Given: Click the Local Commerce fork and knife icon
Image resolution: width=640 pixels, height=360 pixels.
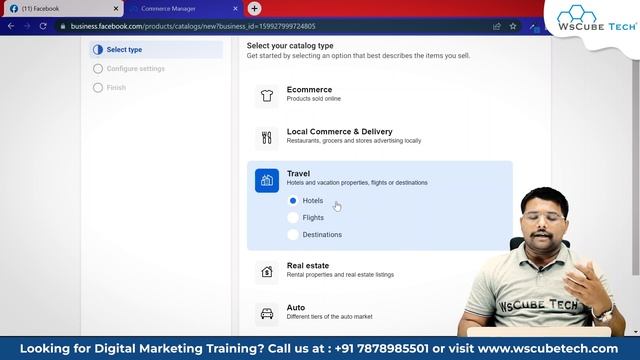Looking at the screenshot, I should point(267,138).
